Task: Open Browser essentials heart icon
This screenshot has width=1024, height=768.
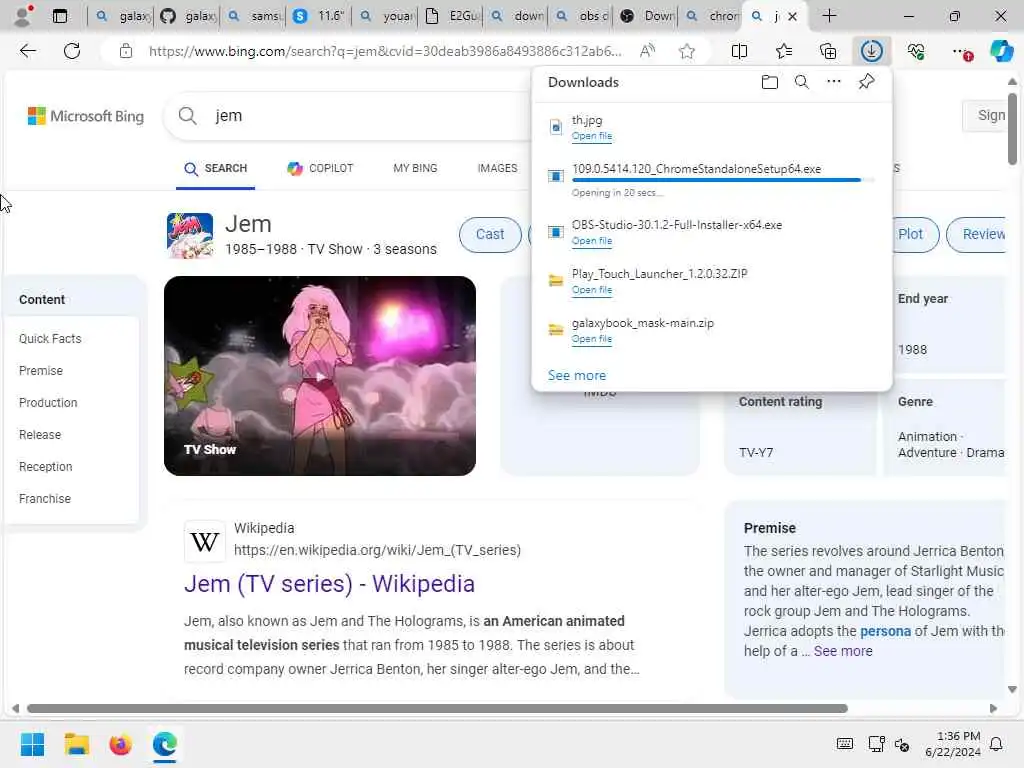Action: pos(916,51)
